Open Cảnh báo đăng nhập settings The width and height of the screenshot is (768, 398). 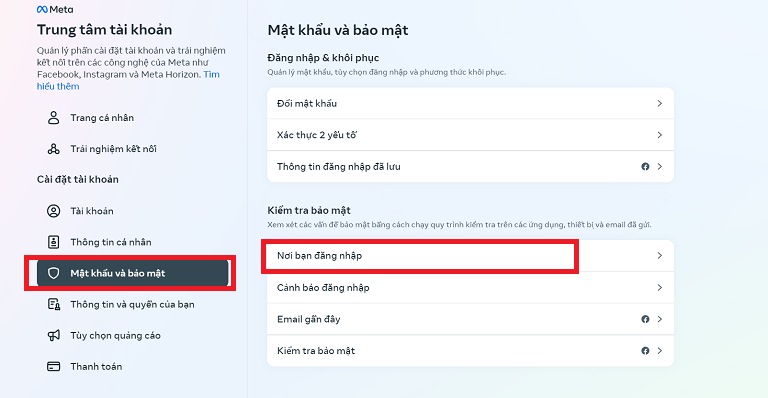[470, 287]
